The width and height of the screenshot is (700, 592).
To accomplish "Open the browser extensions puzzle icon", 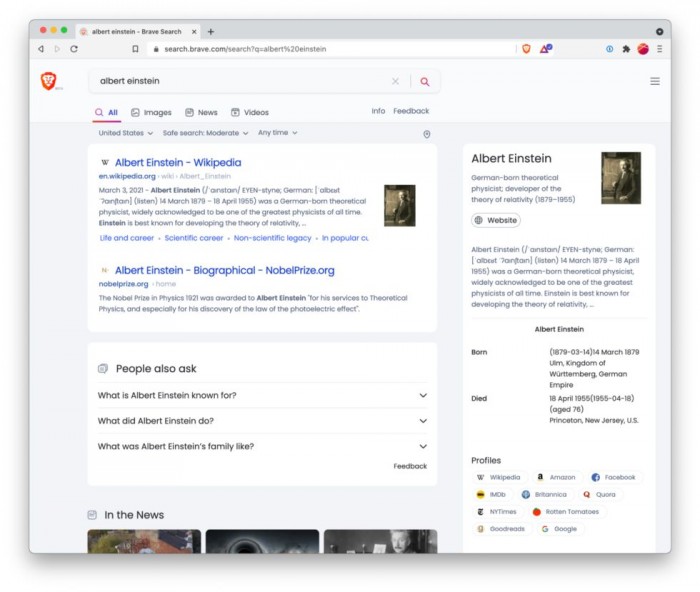I will pos(626,48).
